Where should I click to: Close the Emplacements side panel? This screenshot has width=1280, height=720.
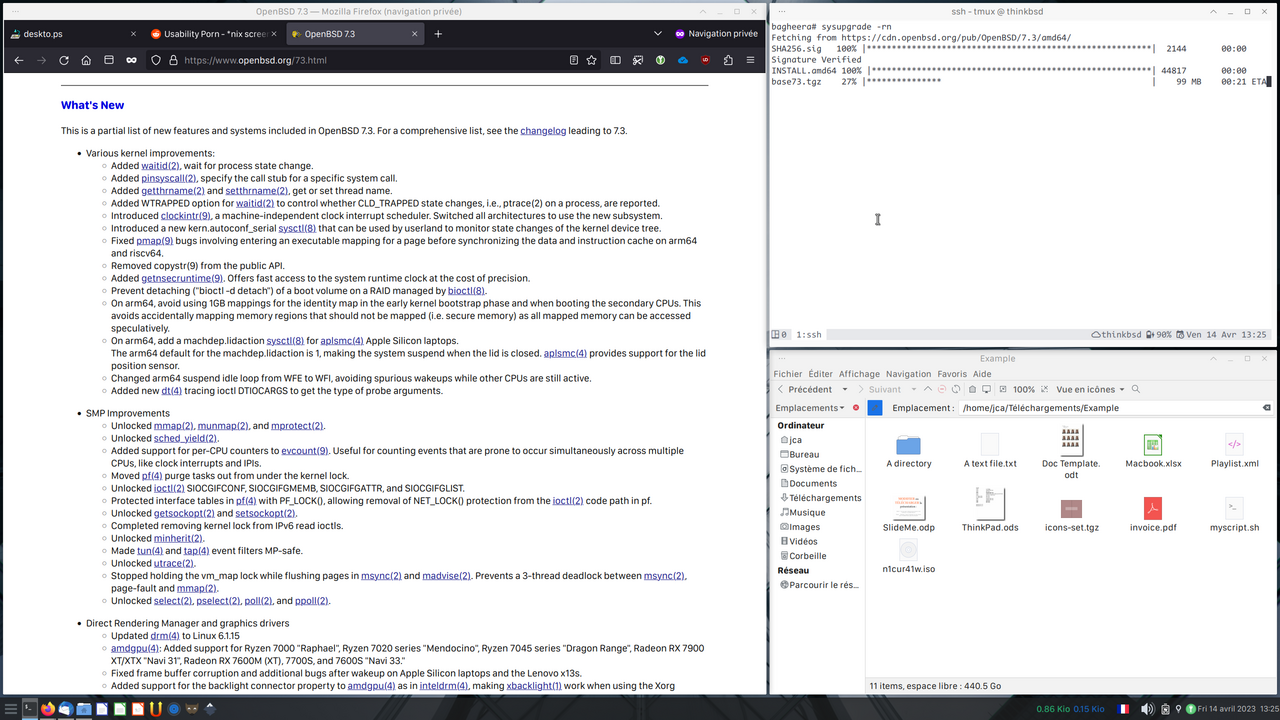click(855, 408)
